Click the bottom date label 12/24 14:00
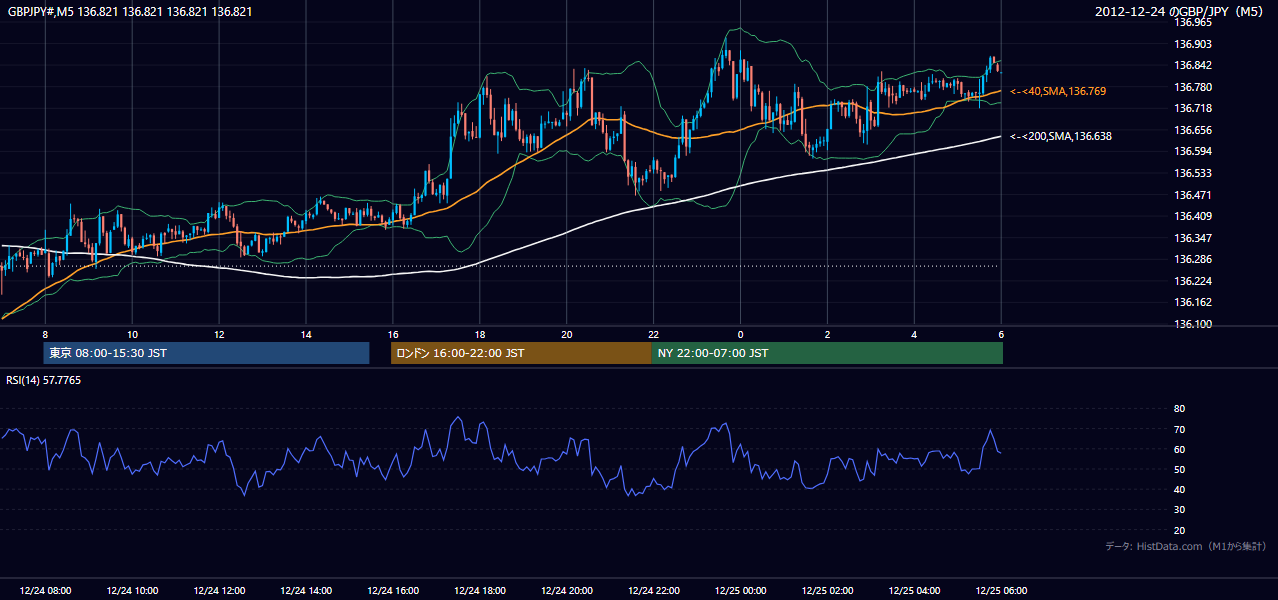The height and width of the screenshot is (600, 1278). (306, 591)
